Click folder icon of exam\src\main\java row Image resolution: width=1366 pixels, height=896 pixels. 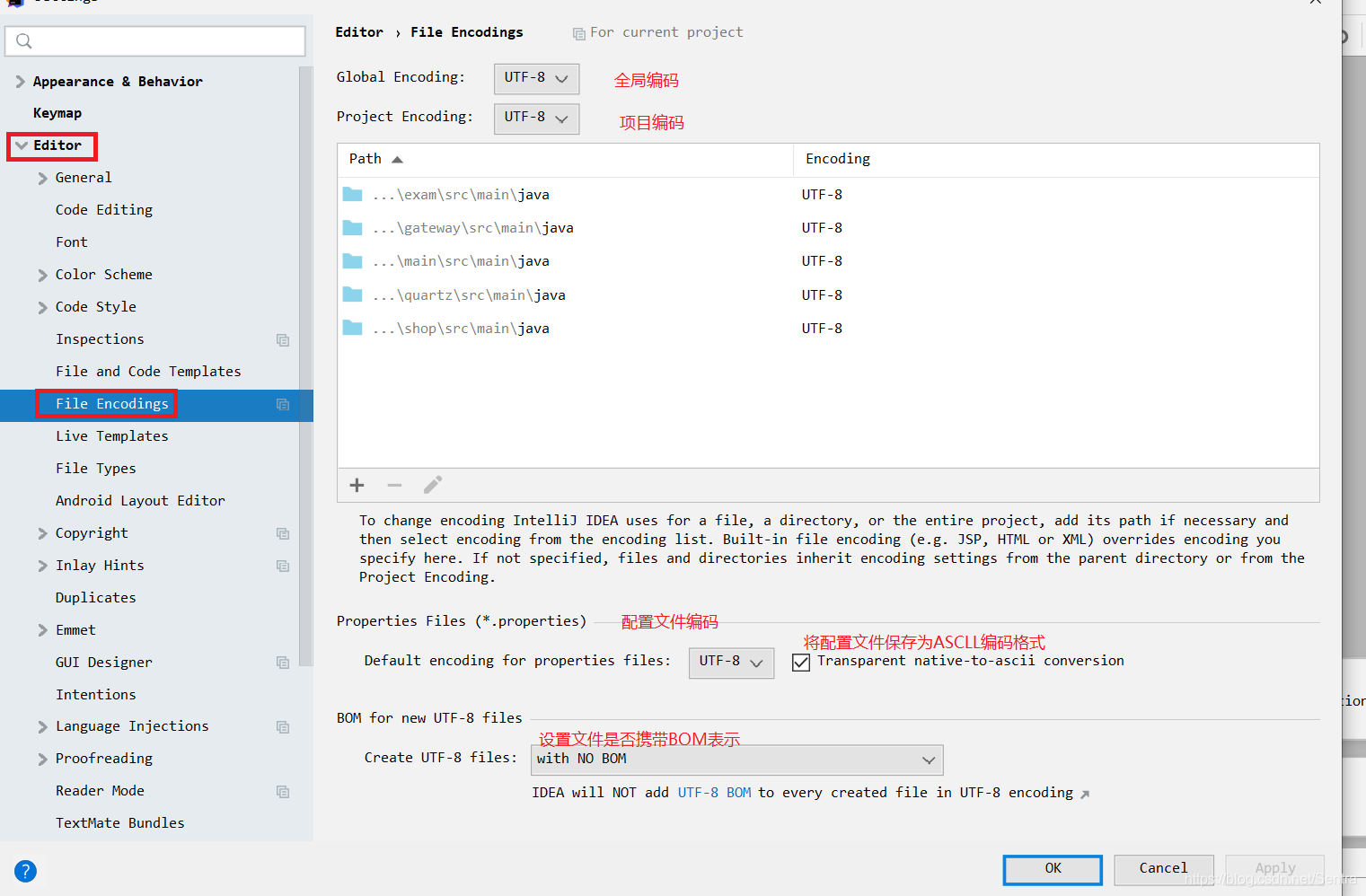coord(352,194)
